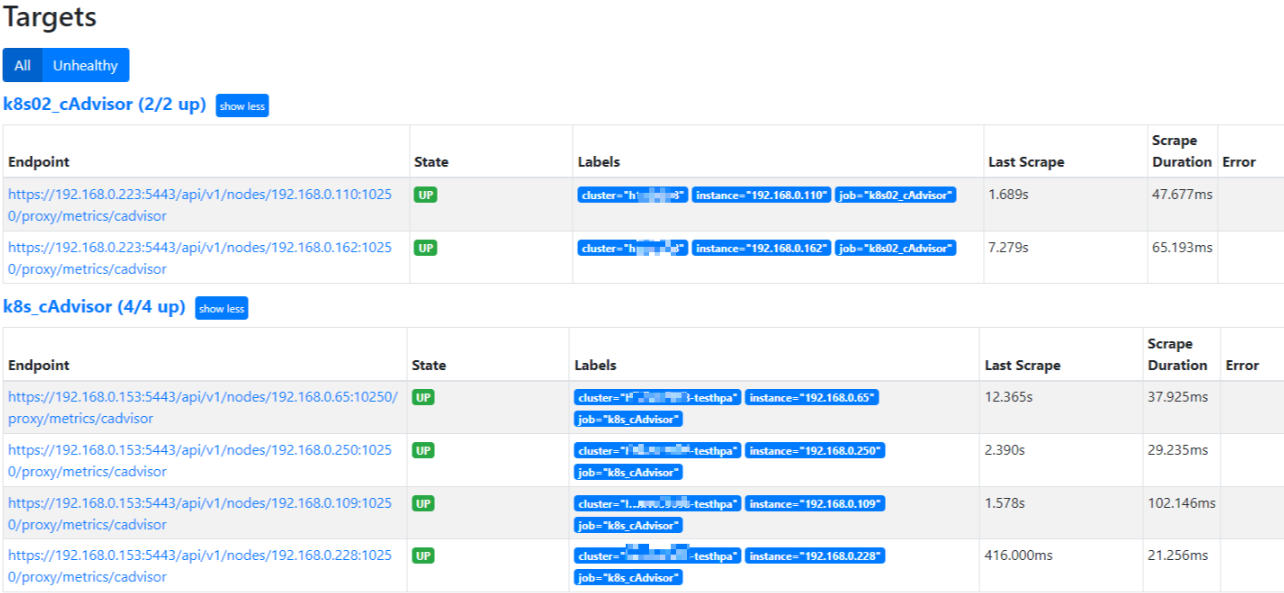Open the k8s02_cAdvisor (2/2 up) heading link
The image size is (1284, 593).
tap(105, 104)
